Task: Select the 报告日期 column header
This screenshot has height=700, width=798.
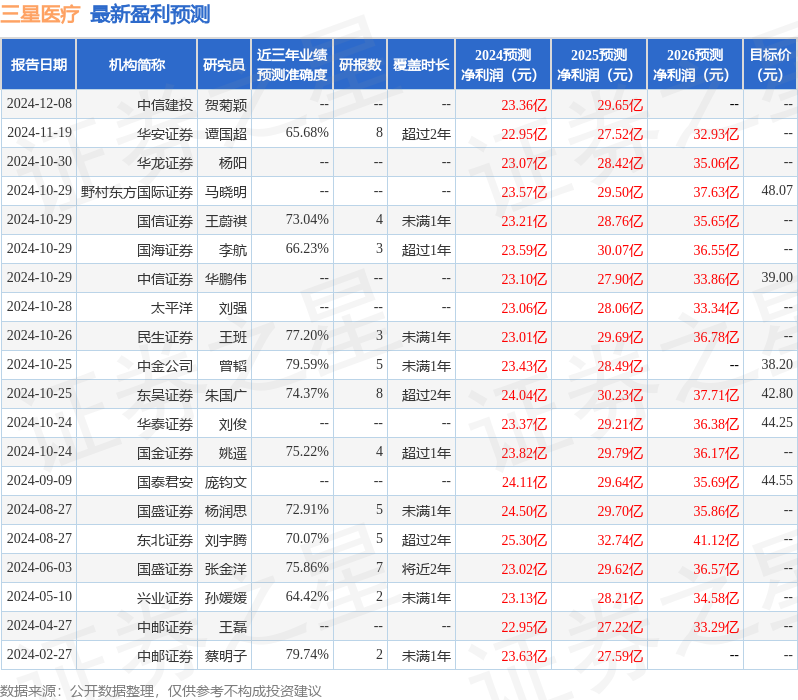Action: click(x=39, y=65)
